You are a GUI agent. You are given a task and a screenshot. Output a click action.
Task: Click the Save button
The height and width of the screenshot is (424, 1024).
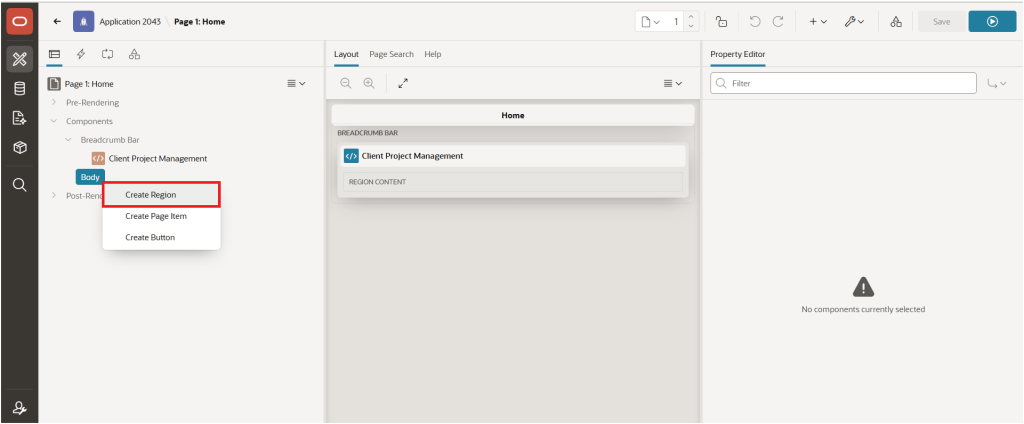(x=941, y=22)
